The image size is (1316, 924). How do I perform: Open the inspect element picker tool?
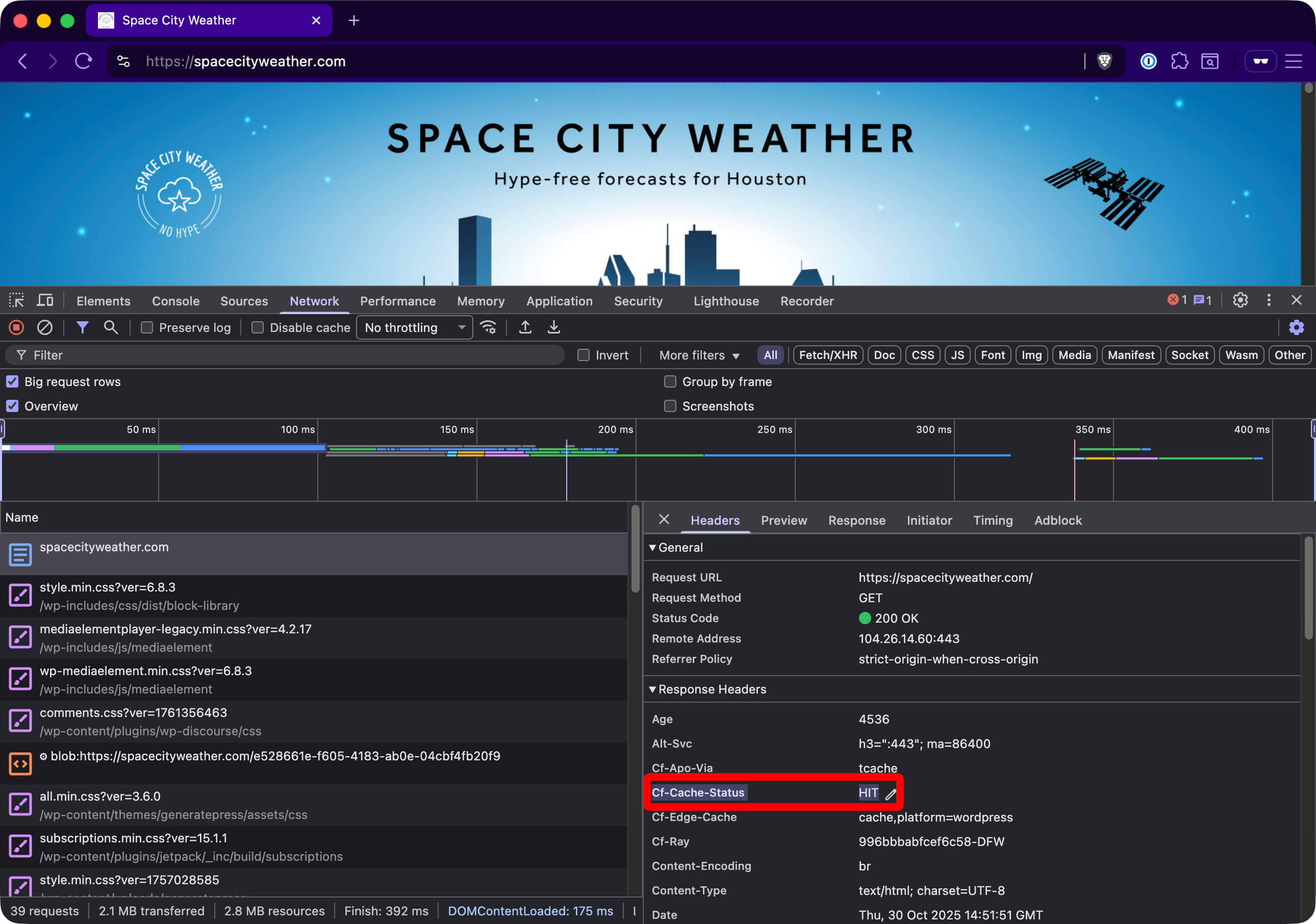(x=16, y=300)
